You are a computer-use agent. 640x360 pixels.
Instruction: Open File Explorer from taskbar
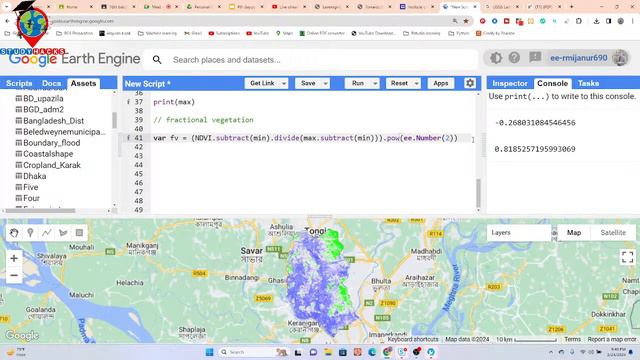click(x=328, y=352)
